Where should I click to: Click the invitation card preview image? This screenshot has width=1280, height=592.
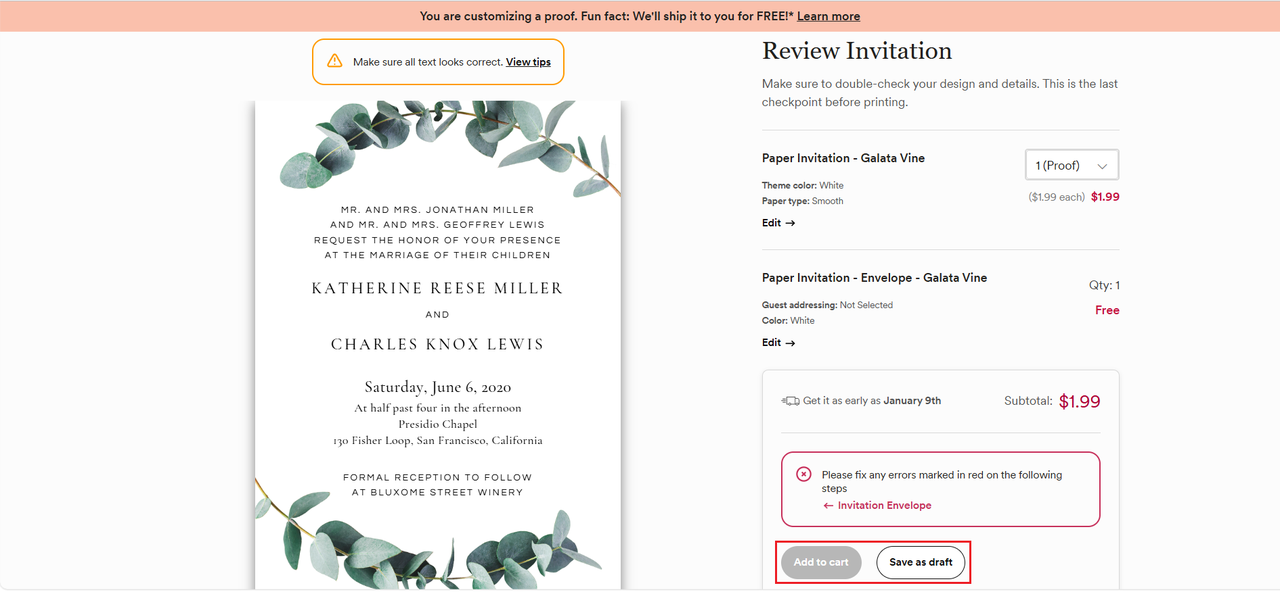coord(438,345)
